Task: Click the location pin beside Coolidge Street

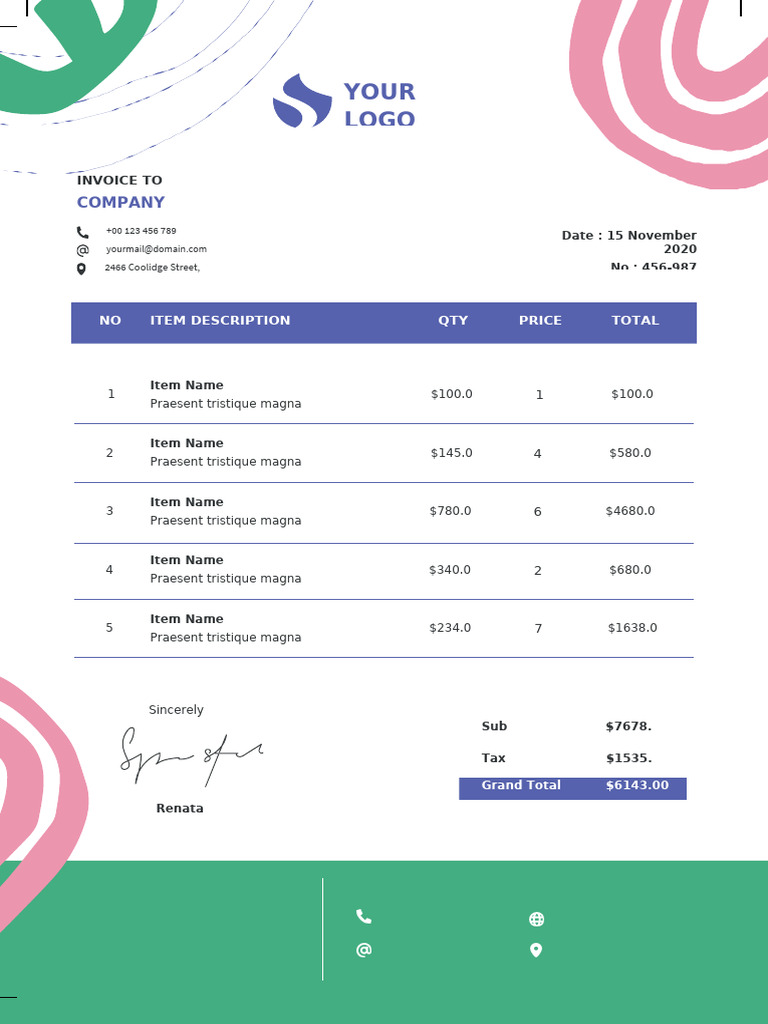Action: coord(81,269)
